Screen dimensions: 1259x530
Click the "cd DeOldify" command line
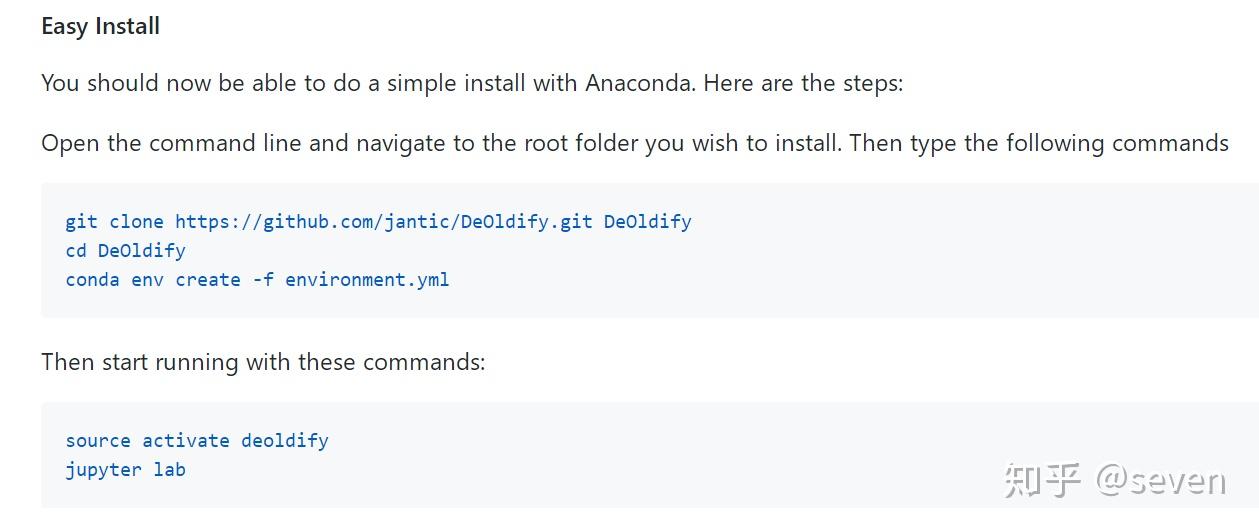click(x=125, y=250)
